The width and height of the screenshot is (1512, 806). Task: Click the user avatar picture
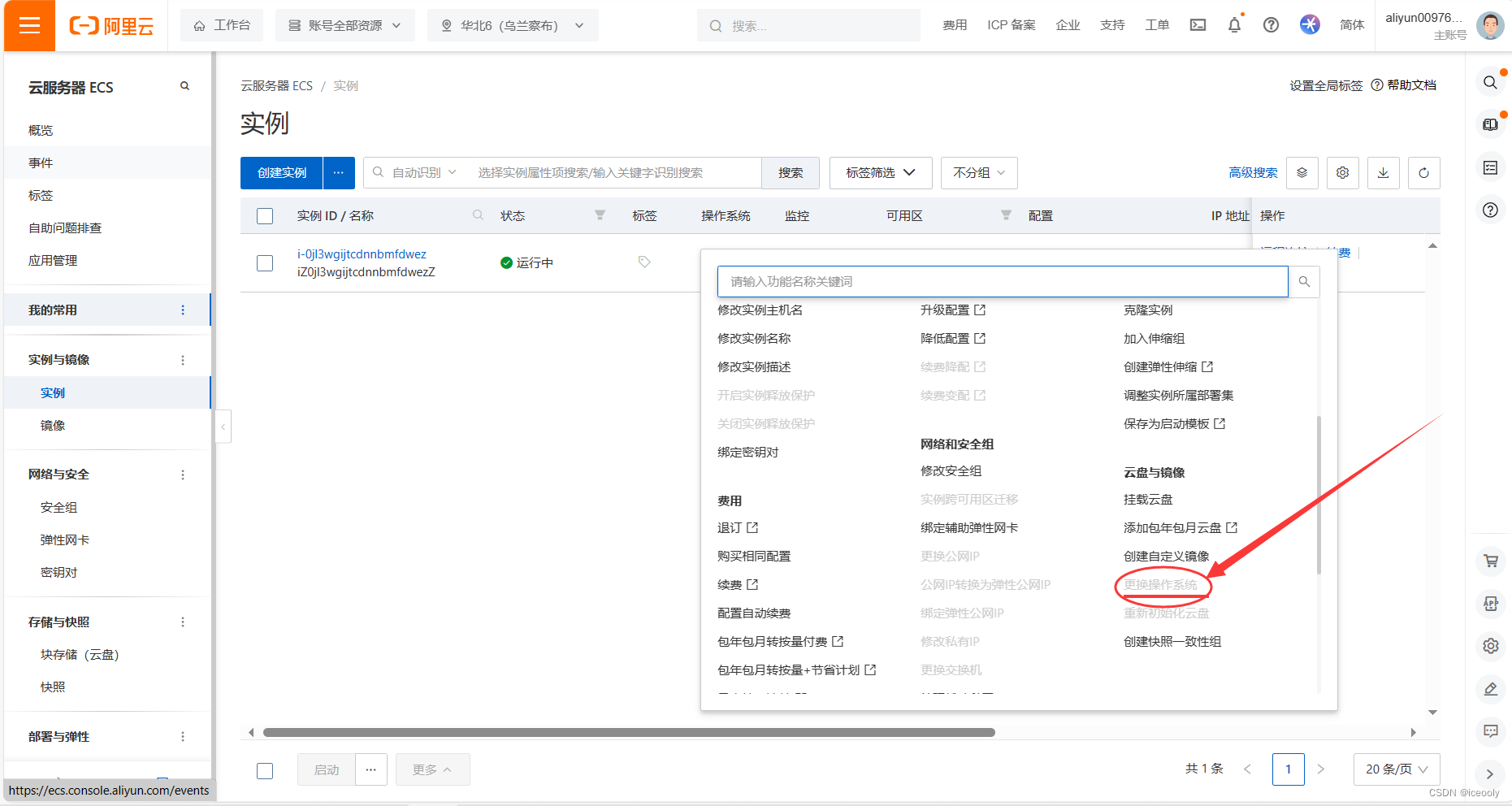point(1490,25)
